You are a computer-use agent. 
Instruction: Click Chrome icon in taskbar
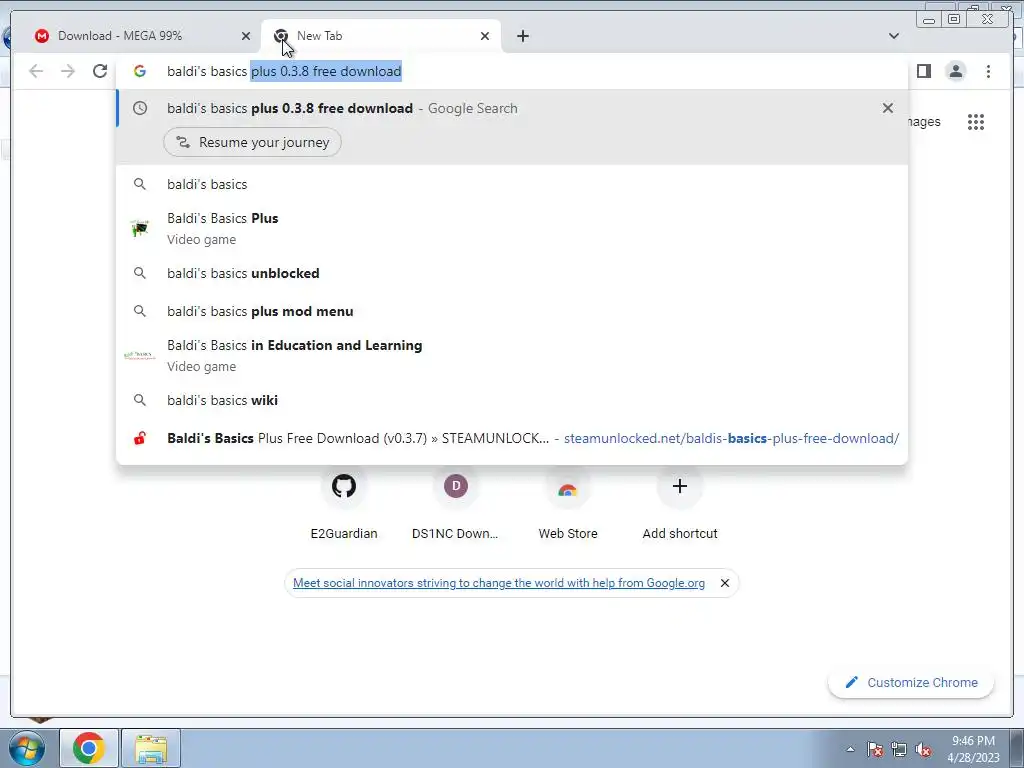(x=89, y=748)
